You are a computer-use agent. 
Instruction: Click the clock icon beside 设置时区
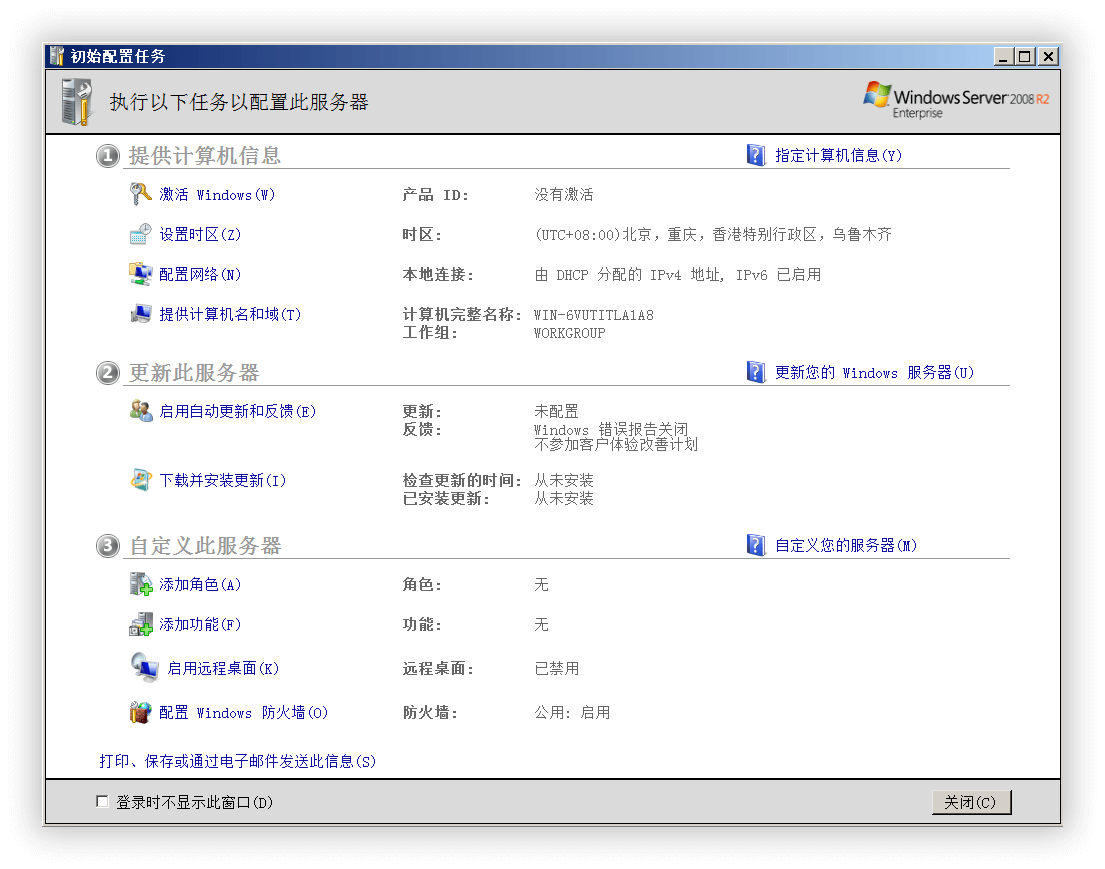pyautogui.click(x=140, y=234)
